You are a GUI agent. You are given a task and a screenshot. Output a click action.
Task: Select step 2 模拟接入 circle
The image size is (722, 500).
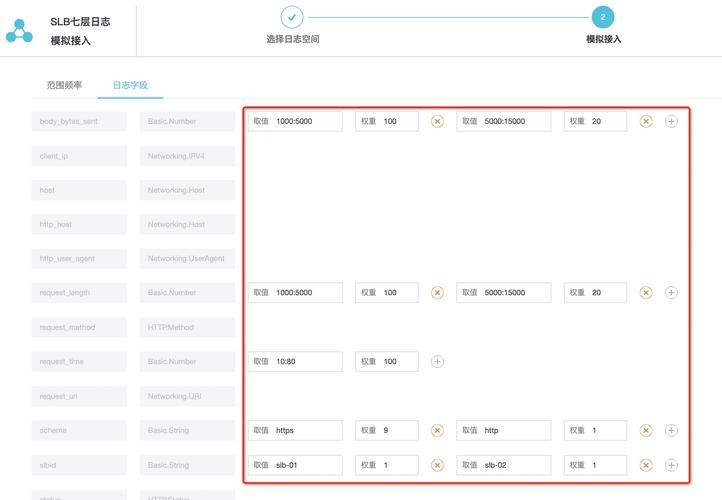tap(603, 17)
